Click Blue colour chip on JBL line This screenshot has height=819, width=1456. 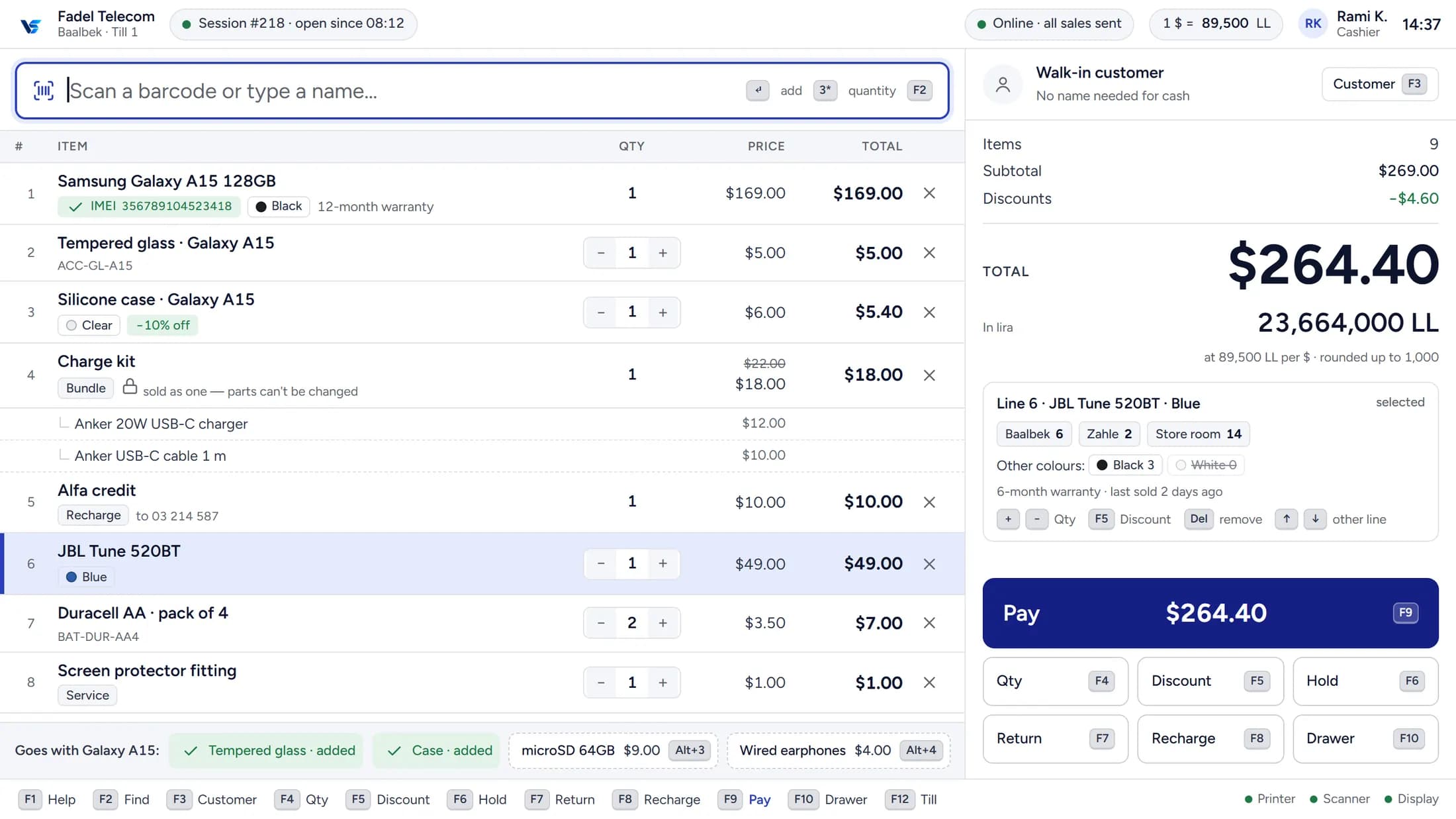pos(86,577)
